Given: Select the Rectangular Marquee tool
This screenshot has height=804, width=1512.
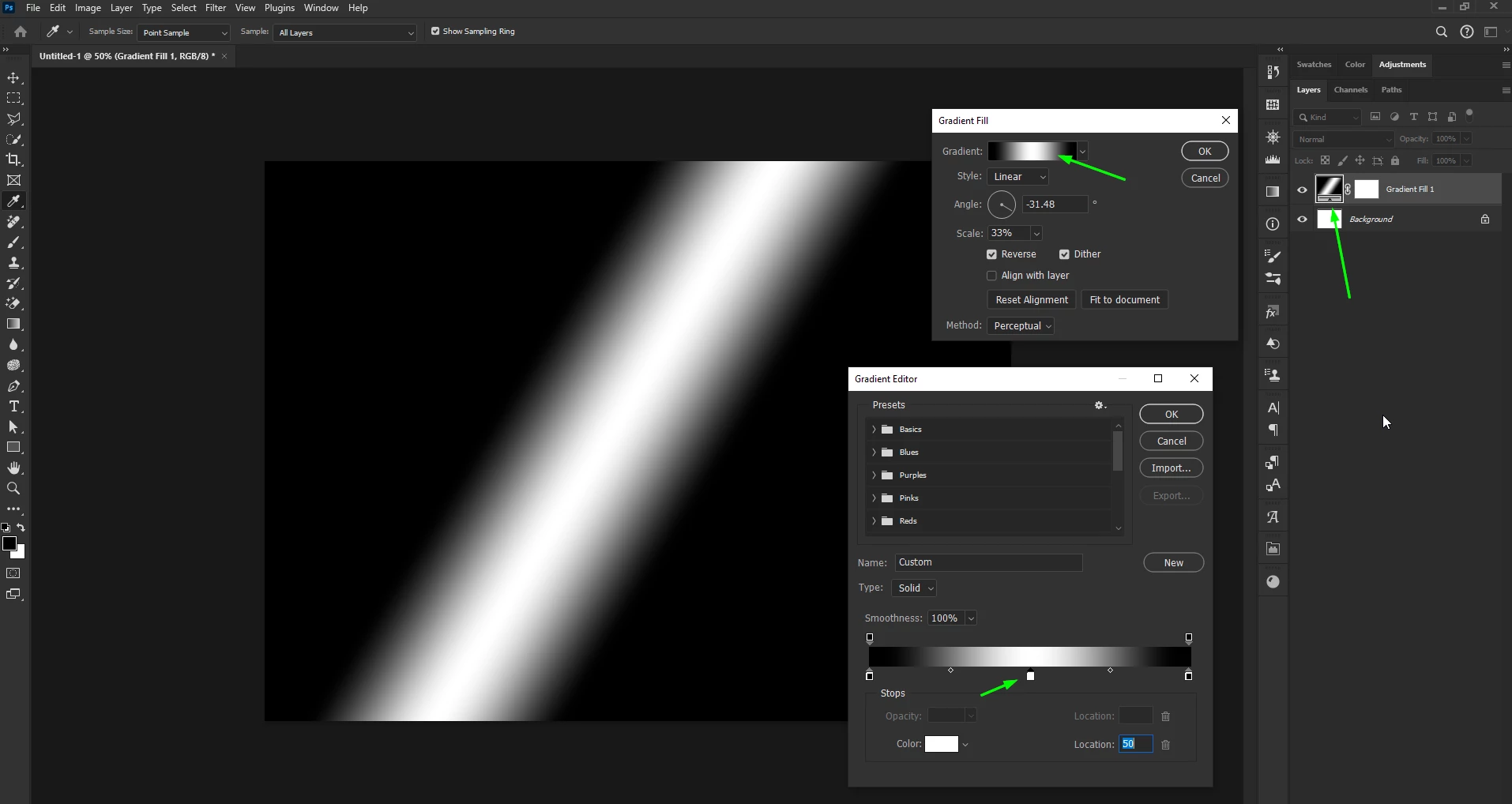Looking at the screenshot, I should tap(13, 99).
